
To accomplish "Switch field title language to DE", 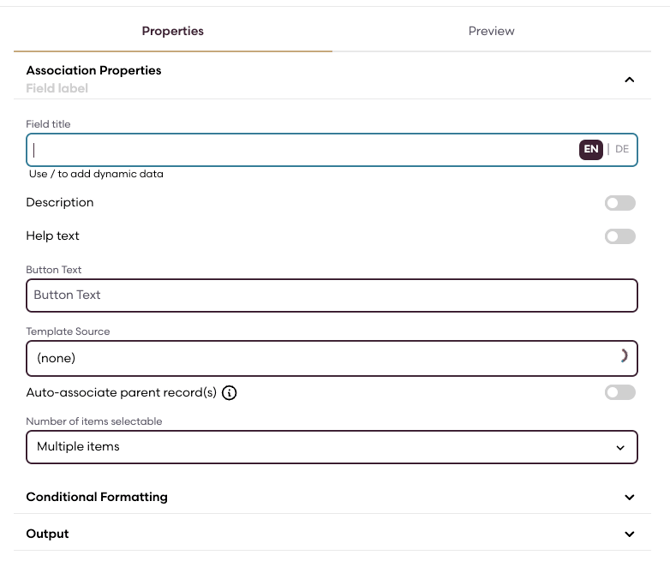I will pos(622,149).
